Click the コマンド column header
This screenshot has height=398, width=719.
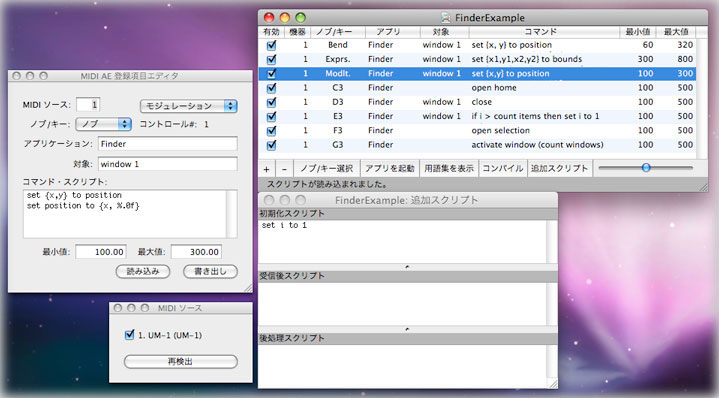(544, 32)
